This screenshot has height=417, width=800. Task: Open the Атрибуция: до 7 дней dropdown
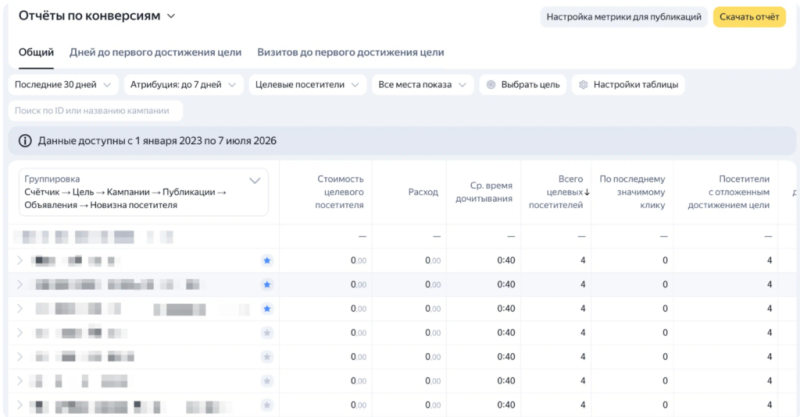tap(183, 85)
